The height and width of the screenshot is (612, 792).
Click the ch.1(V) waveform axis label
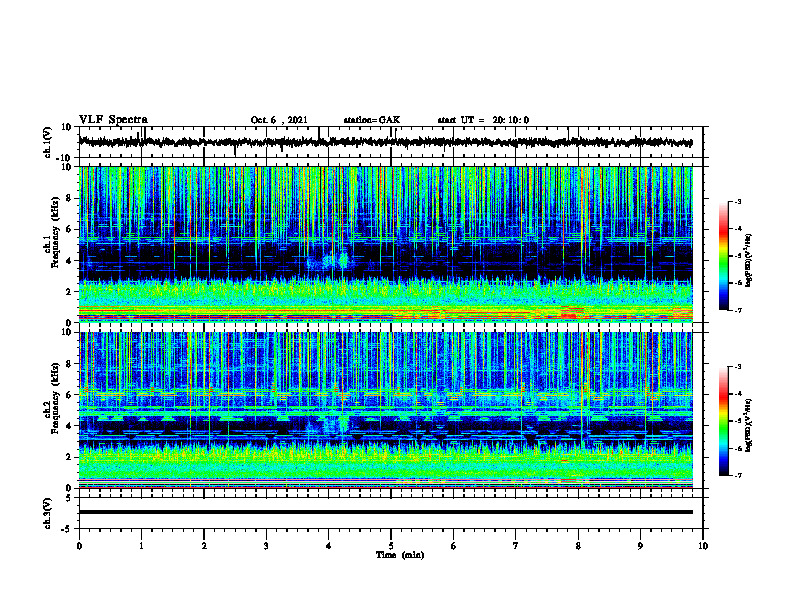48,142
